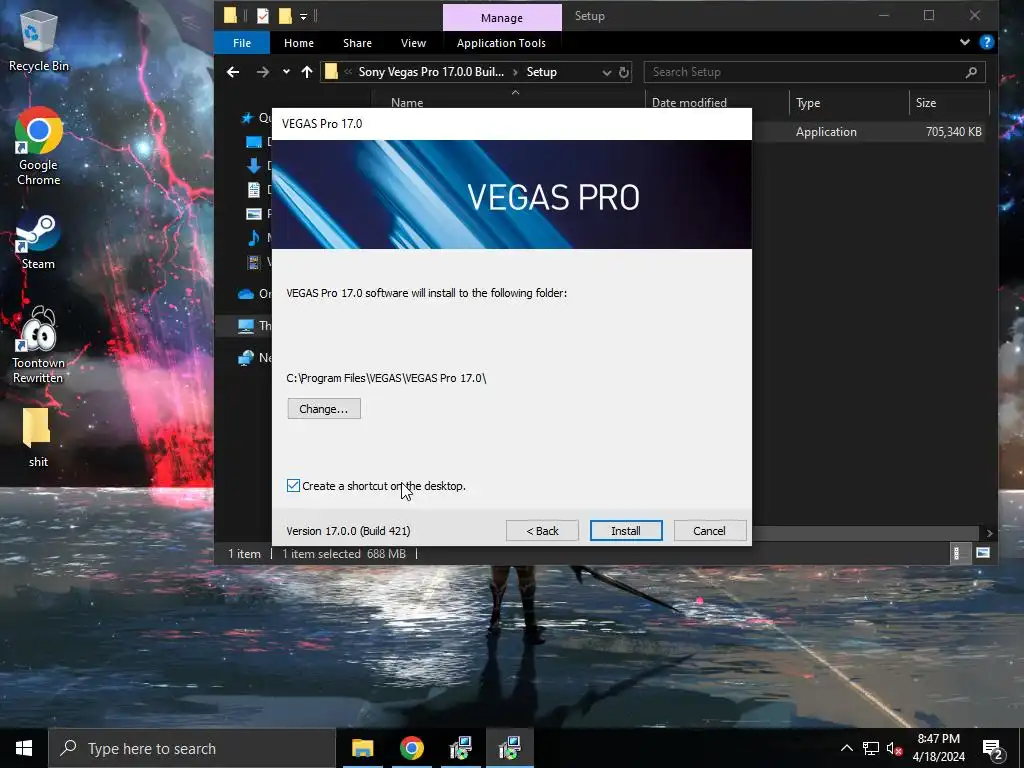Open Customize Quick Access Toolbar dropdown
1024x768 pixels.
tap(304, 16)
